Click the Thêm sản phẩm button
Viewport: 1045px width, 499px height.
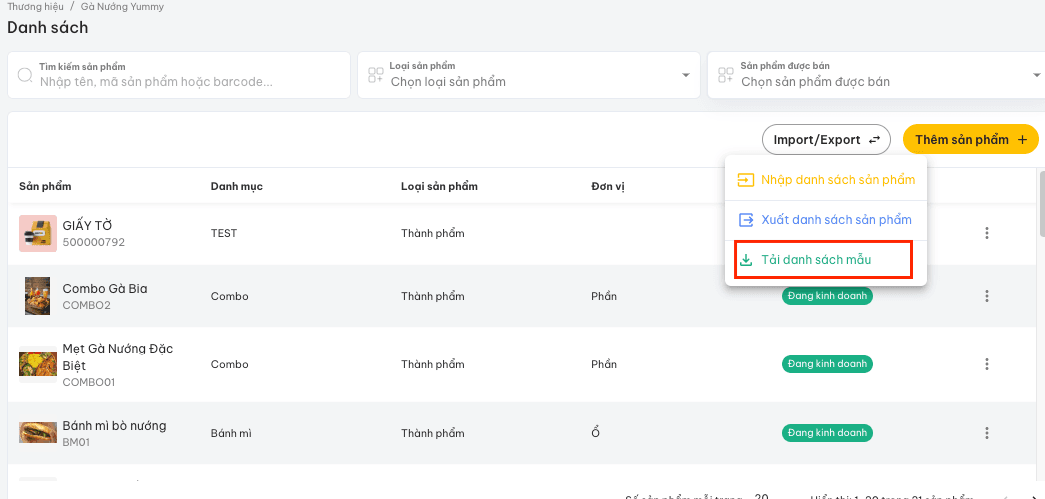coord(971,140)
